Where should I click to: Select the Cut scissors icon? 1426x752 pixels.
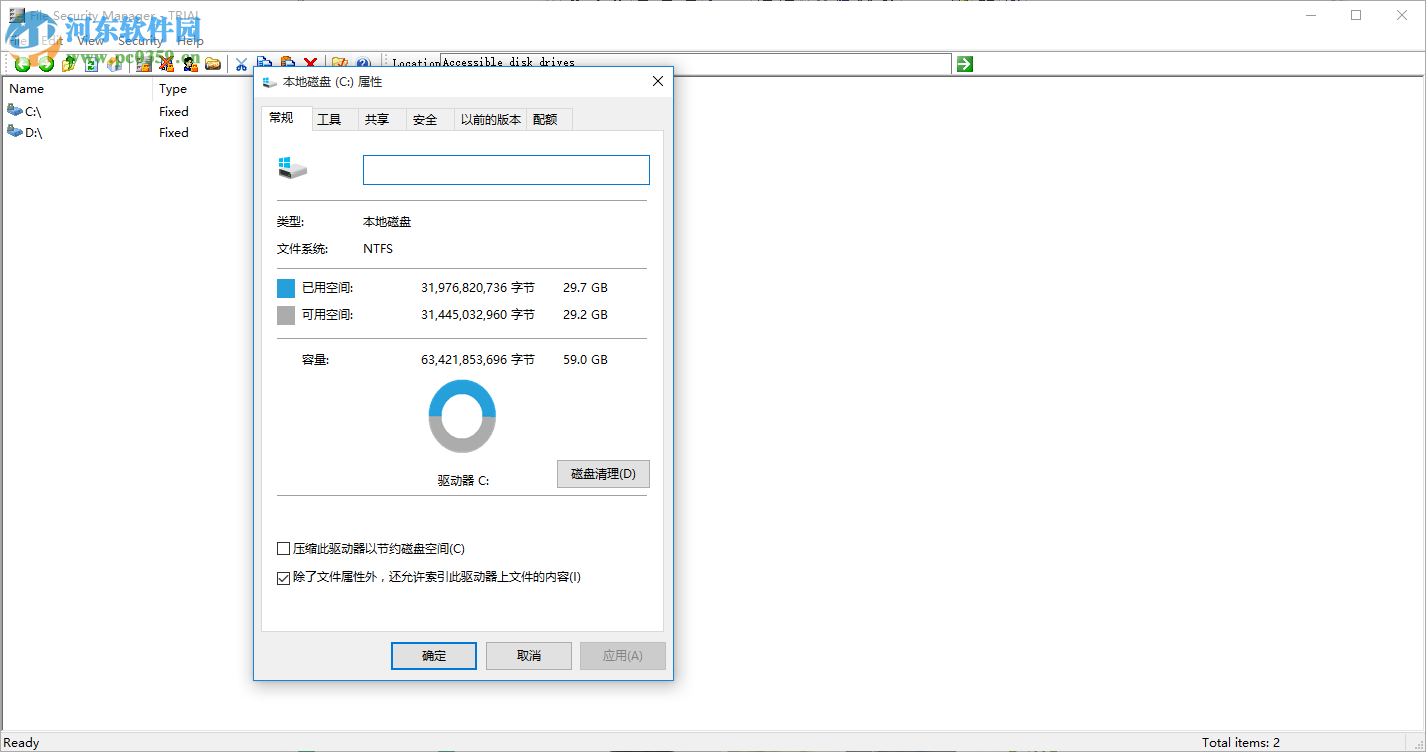(x=241, y=63)
